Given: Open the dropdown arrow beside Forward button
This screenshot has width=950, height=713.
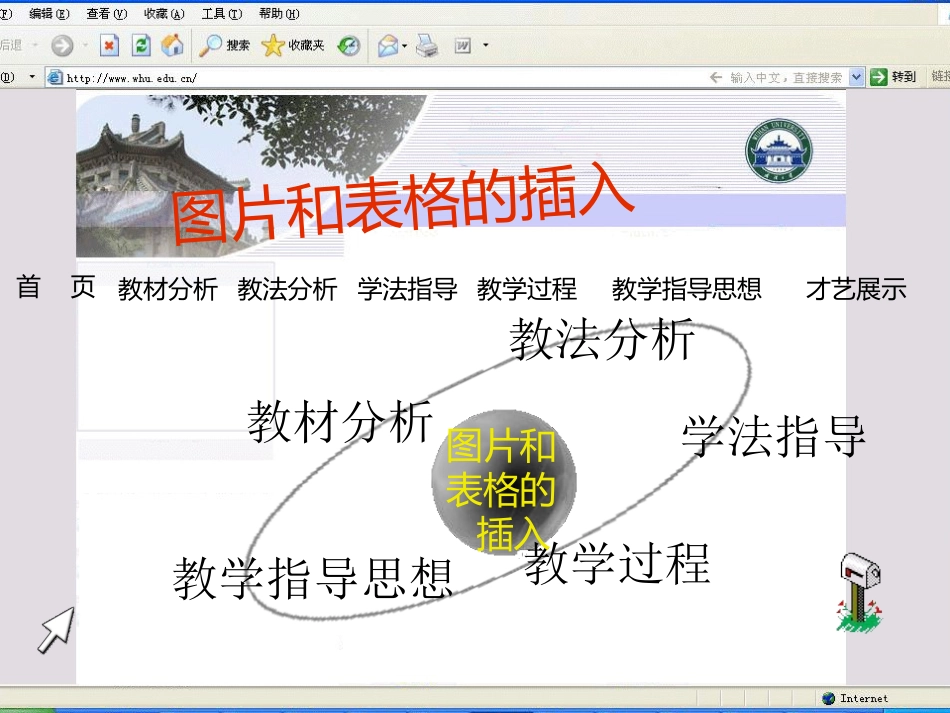Looking at the screenshot, I should pos(85,45).
